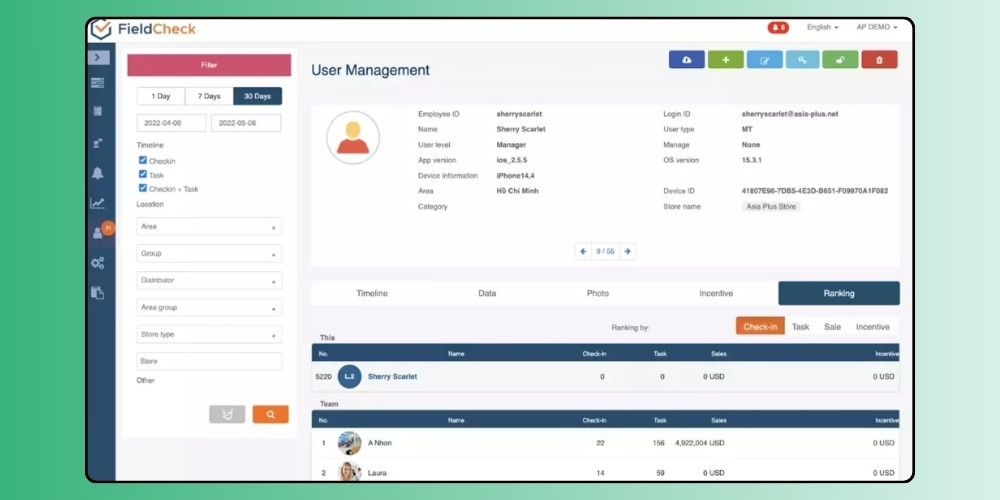
Task: Click the orange search magnifier button
Action: point(270,414)
